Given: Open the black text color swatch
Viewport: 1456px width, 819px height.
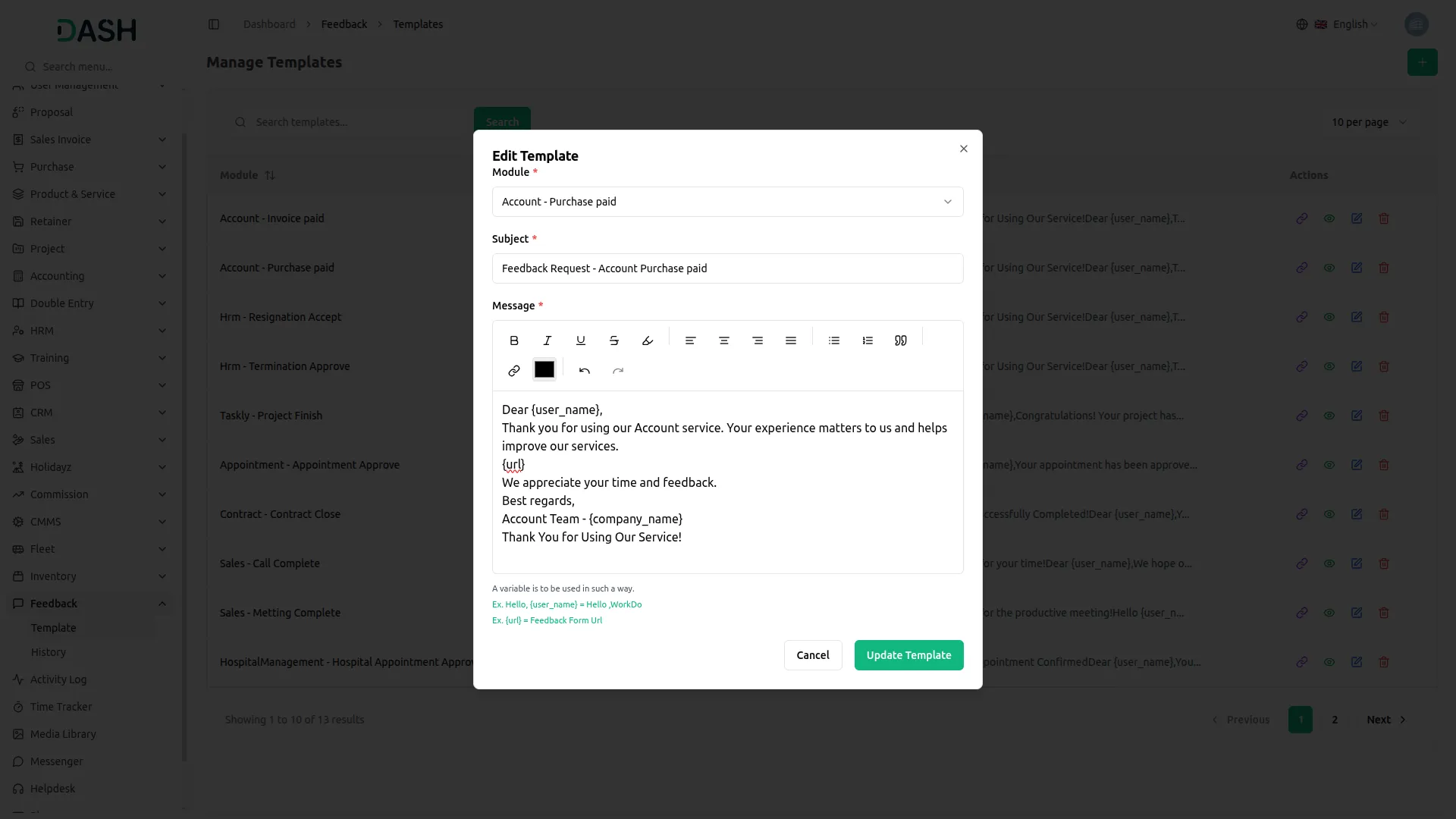Looking at the screenshot, I should pos(544,369).
